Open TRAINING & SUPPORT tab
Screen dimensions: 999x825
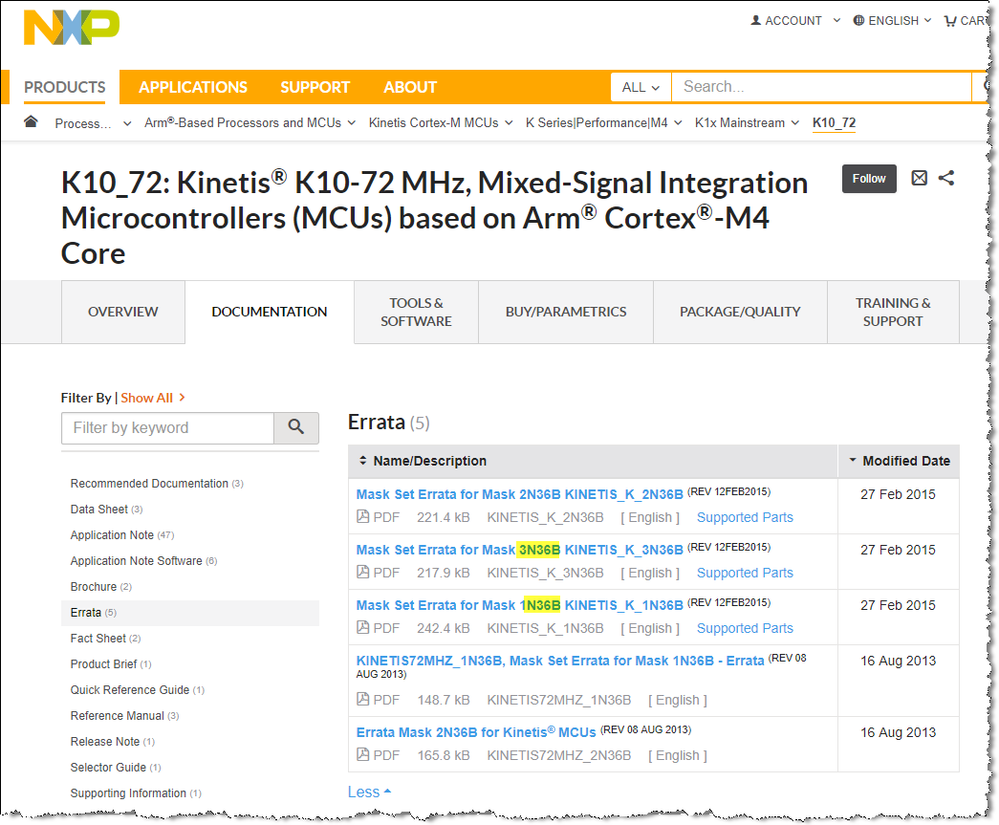click(x=893, y=312)
